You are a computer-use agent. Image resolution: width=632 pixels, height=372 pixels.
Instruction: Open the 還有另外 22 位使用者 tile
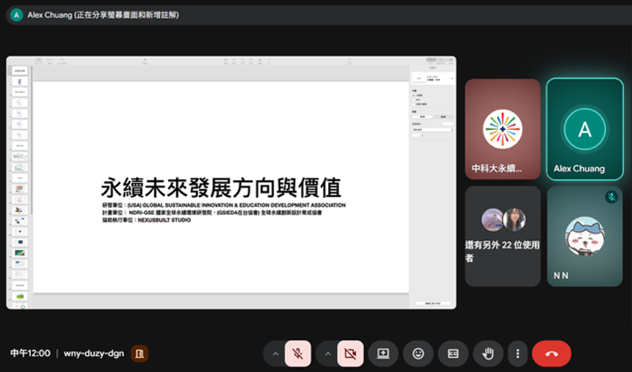coord(503,236)
